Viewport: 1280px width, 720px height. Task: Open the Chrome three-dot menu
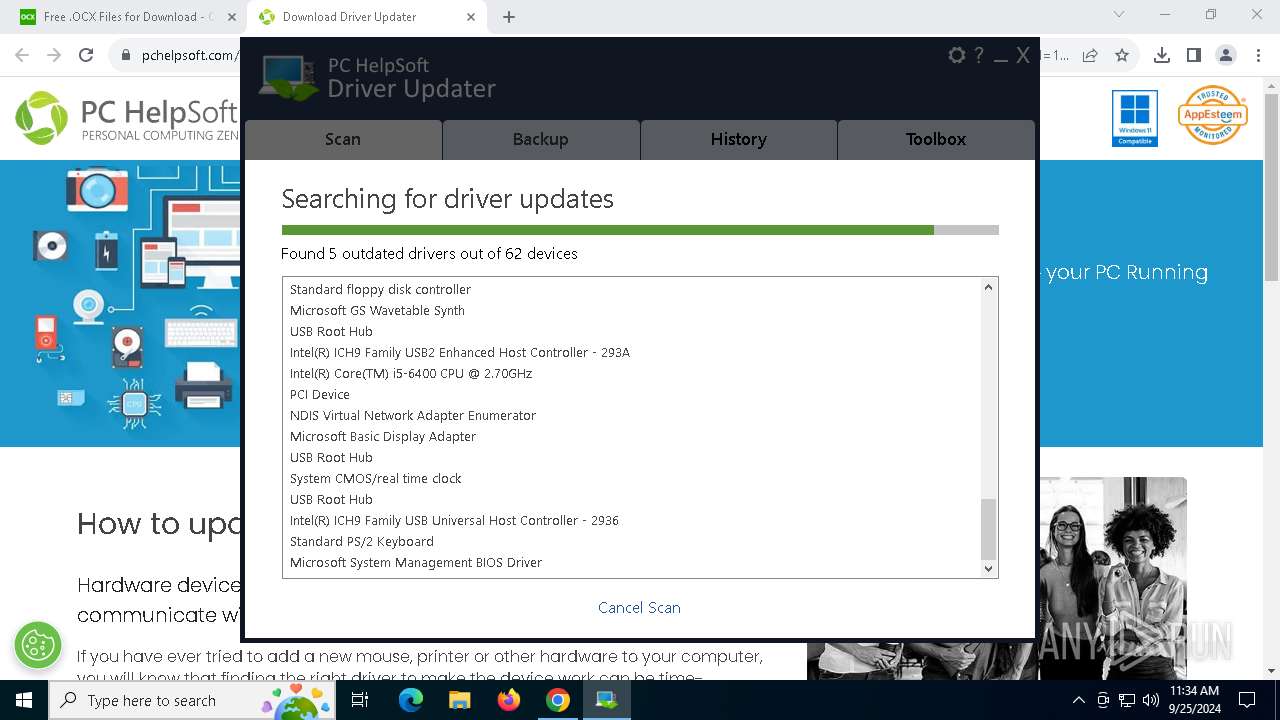point(1257,55)
